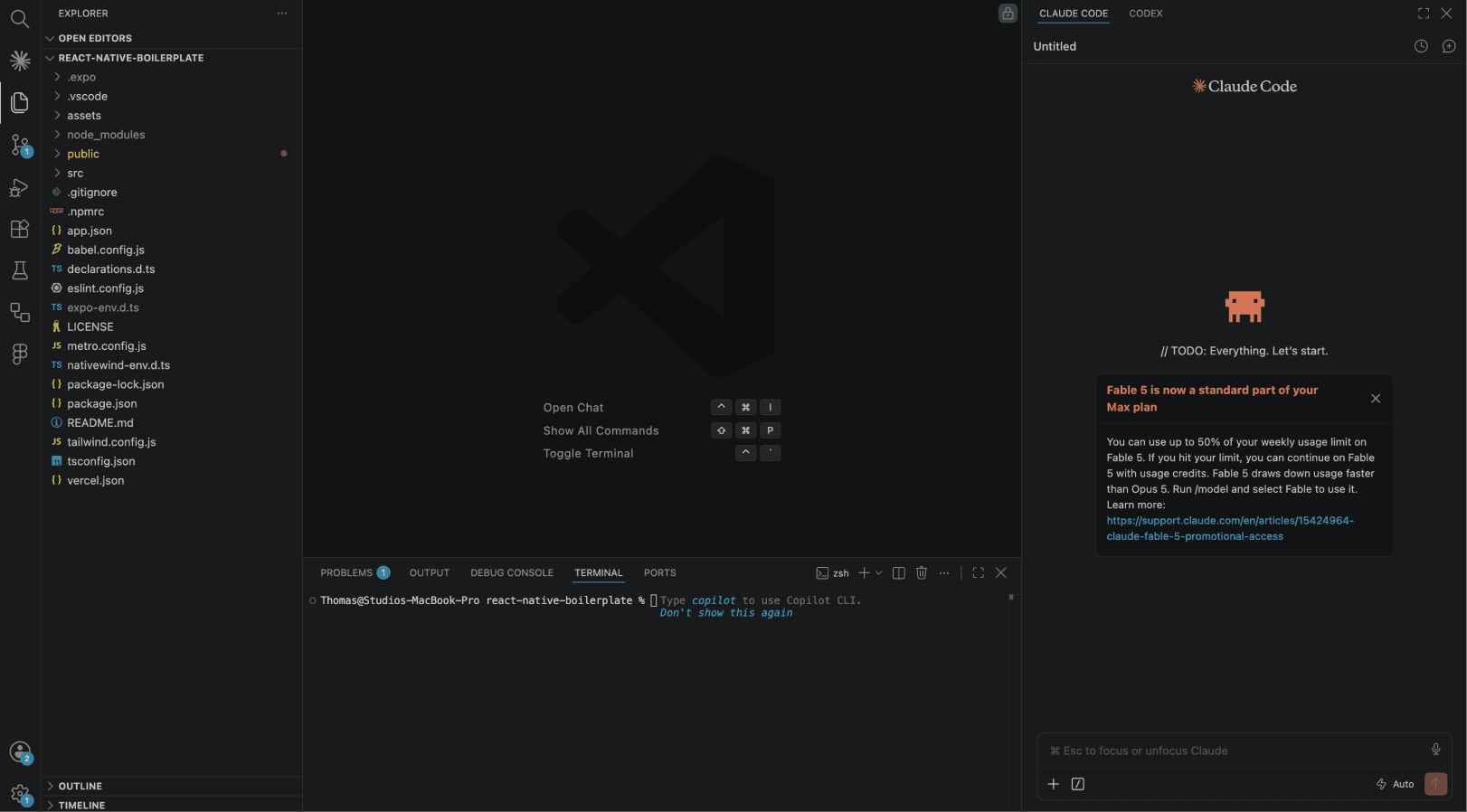
Task: Start a new Claude chat
Action: click(1448, 46)
